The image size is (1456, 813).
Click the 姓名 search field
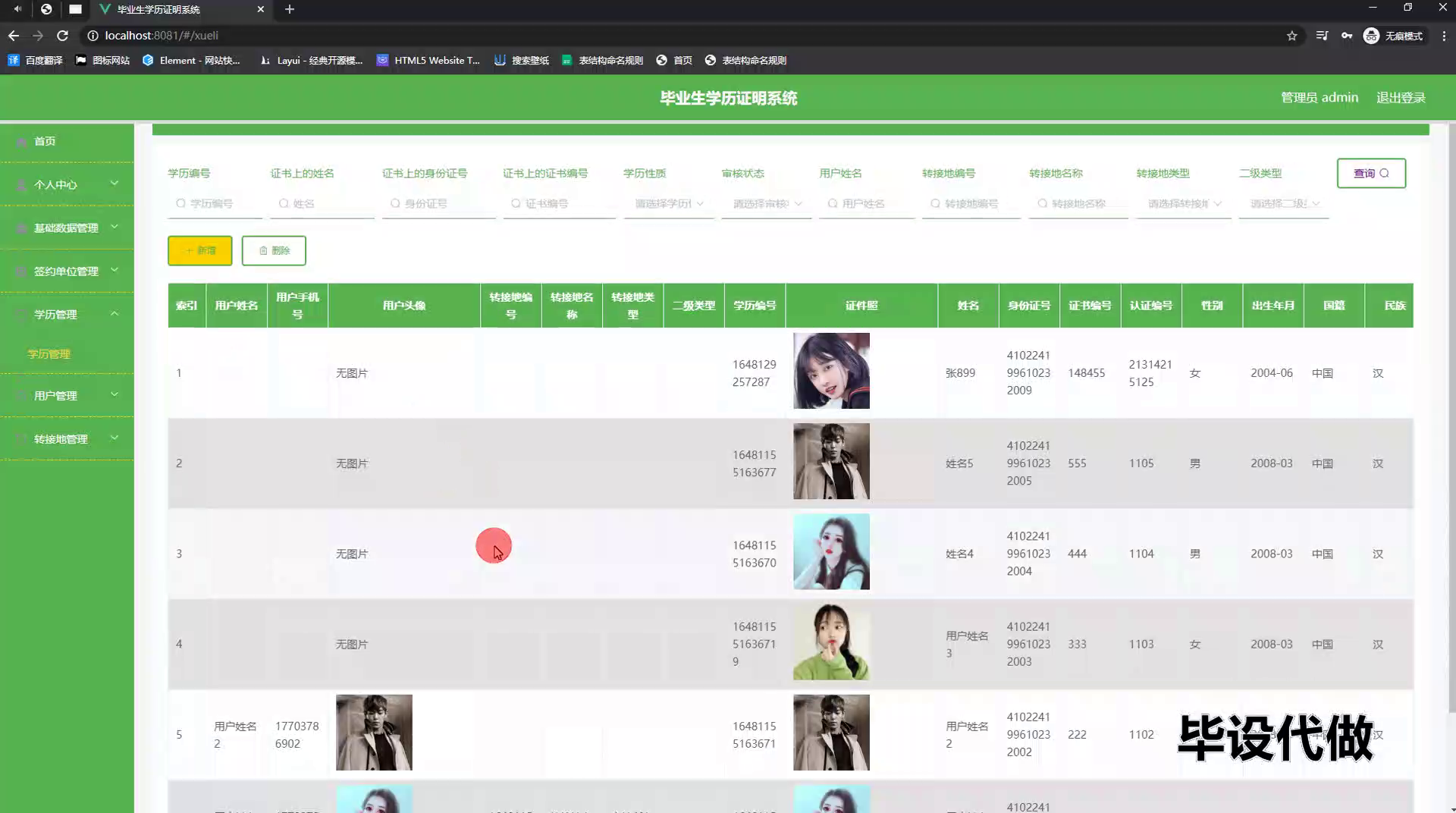pyautogui.click(x=322, y=203)
